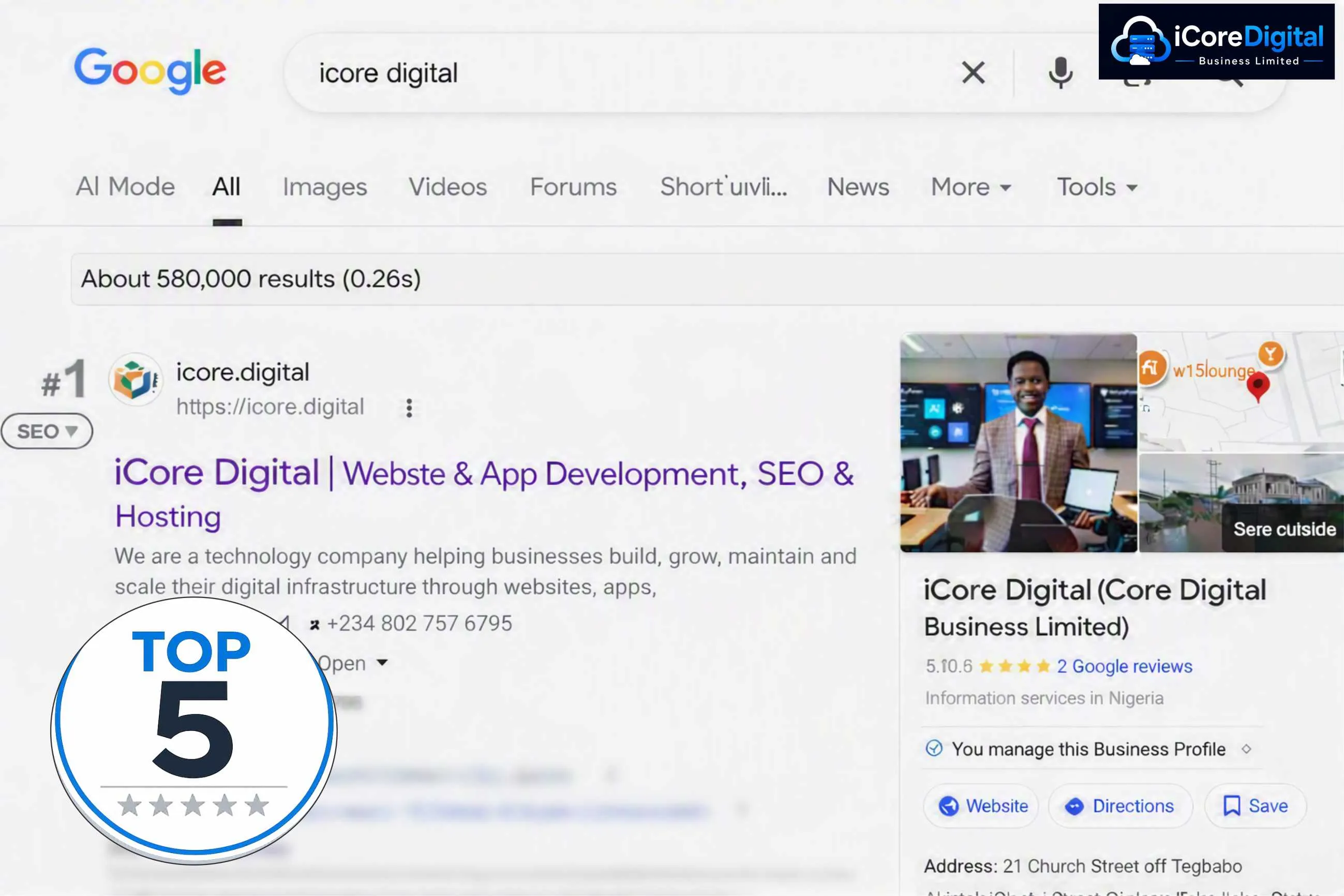Viewport: 1344px width, 896px height.
Task: Open the three-dot result options menu
Action: pyautogui.click(x=409, y=408)
